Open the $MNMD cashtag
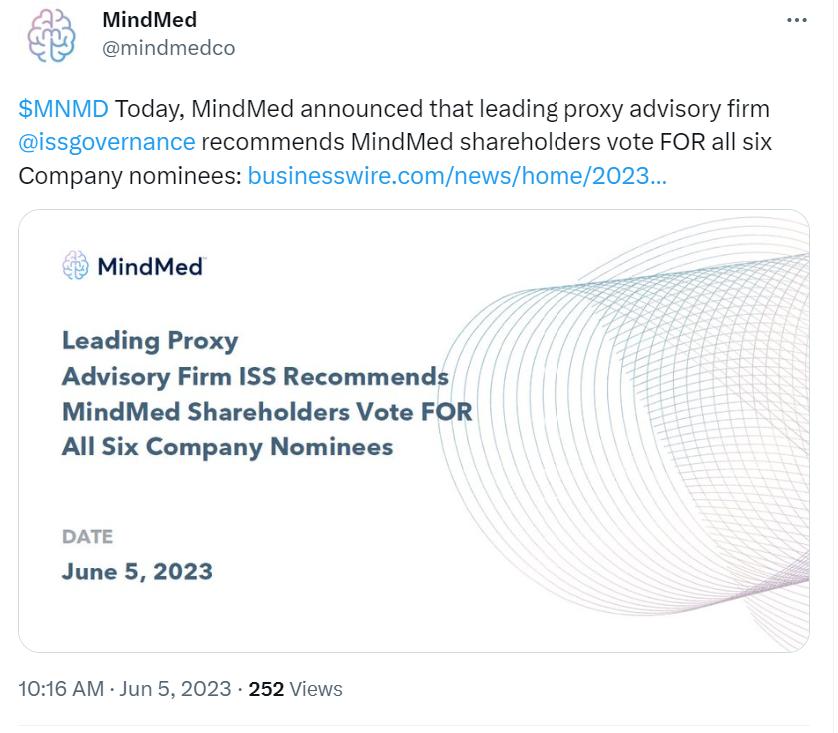Screen dimensions: 838x733 tap(63, 108)
